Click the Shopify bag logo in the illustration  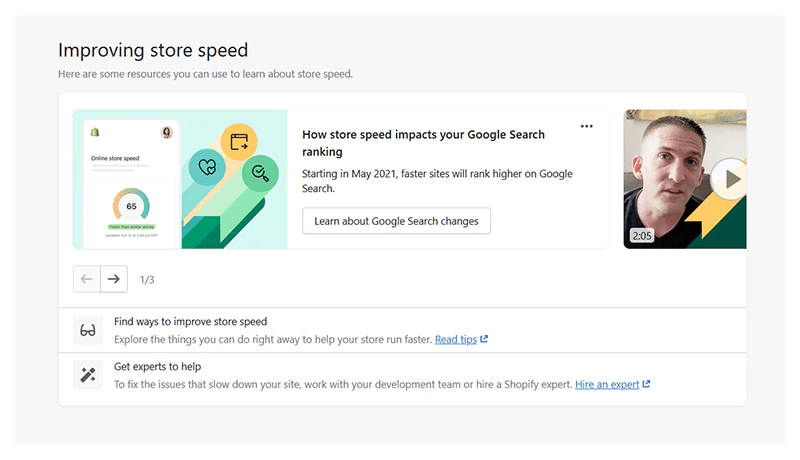click(96, 132)
